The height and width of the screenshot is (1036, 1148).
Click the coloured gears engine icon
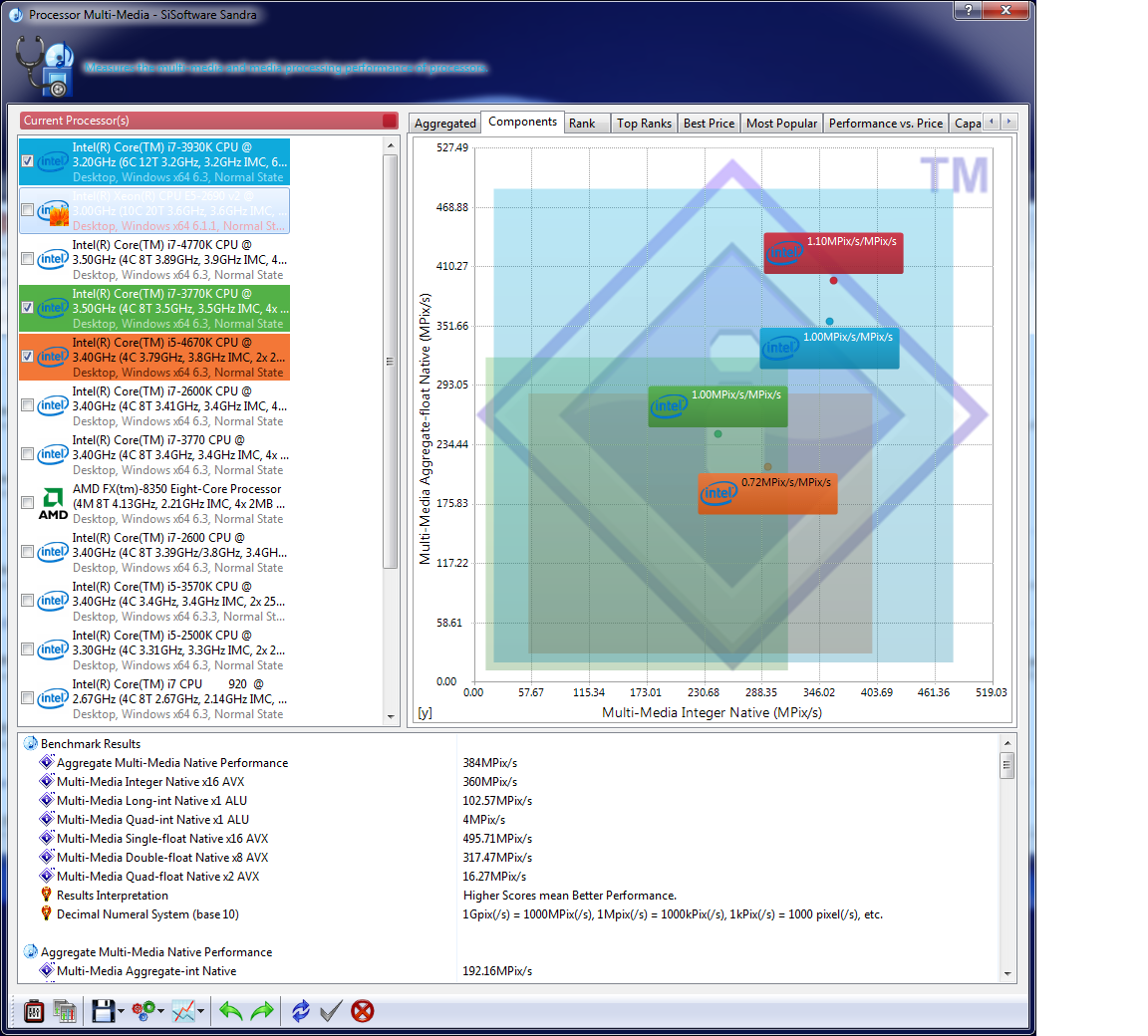[x=143, y=1011]
